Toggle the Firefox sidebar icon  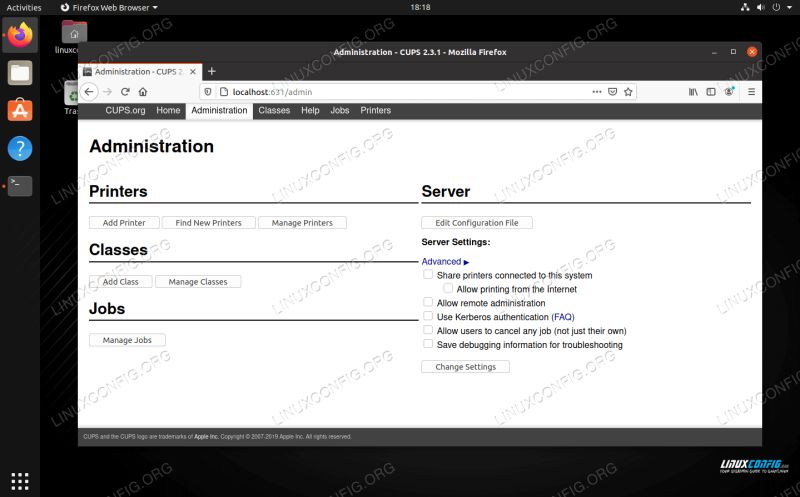tap(711, 92)
